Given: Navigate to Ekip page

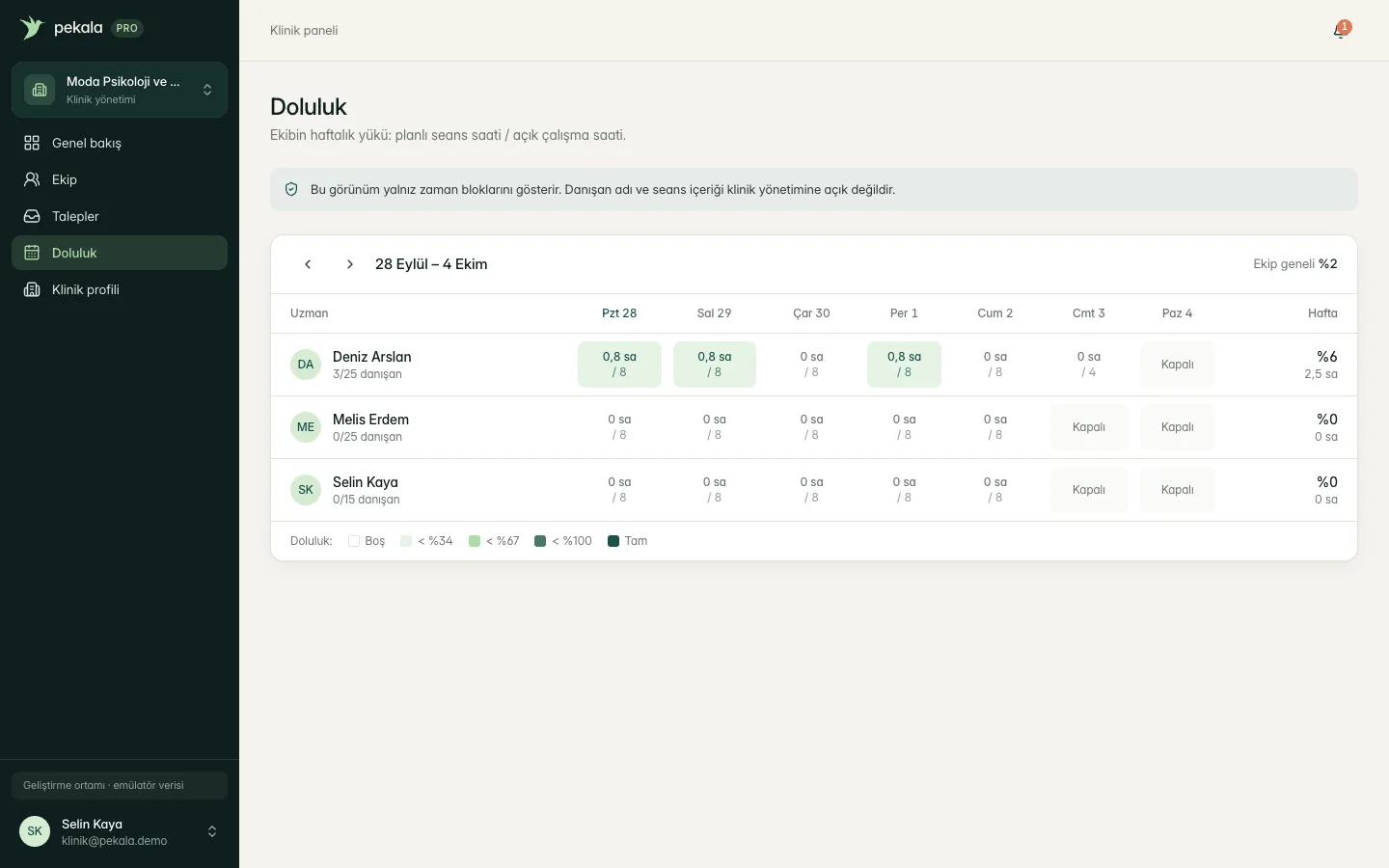Looking at the screenshot, I should coord(120,179).
